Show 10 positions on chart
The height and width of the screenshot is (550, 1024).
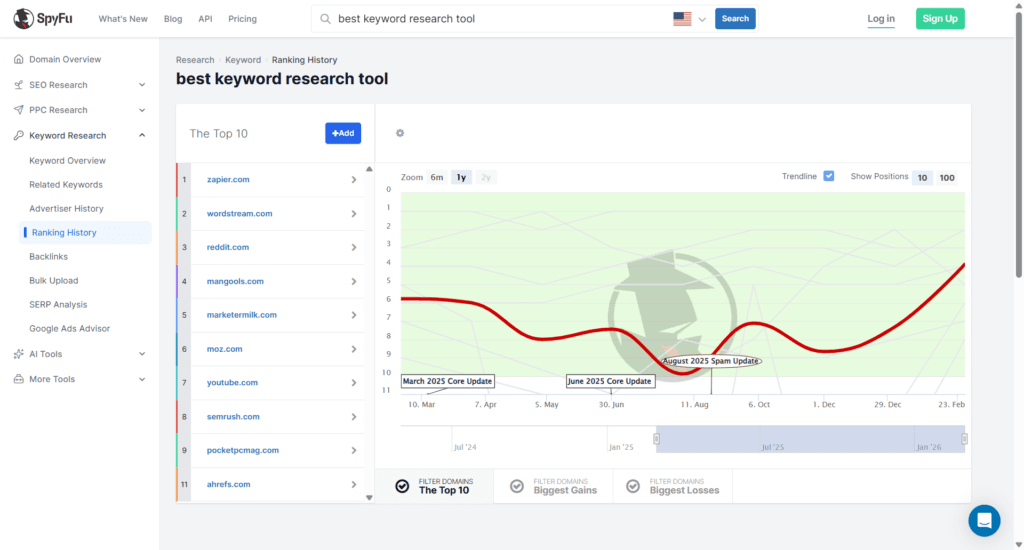(x=922, y=178)
